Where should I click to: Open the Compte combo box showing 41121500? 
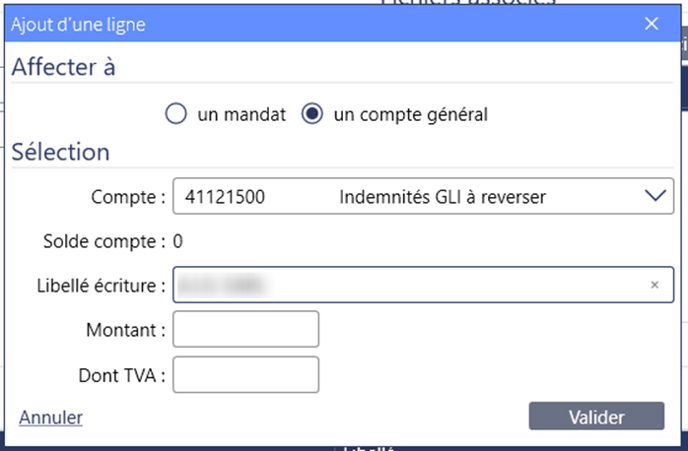[400, 197]
